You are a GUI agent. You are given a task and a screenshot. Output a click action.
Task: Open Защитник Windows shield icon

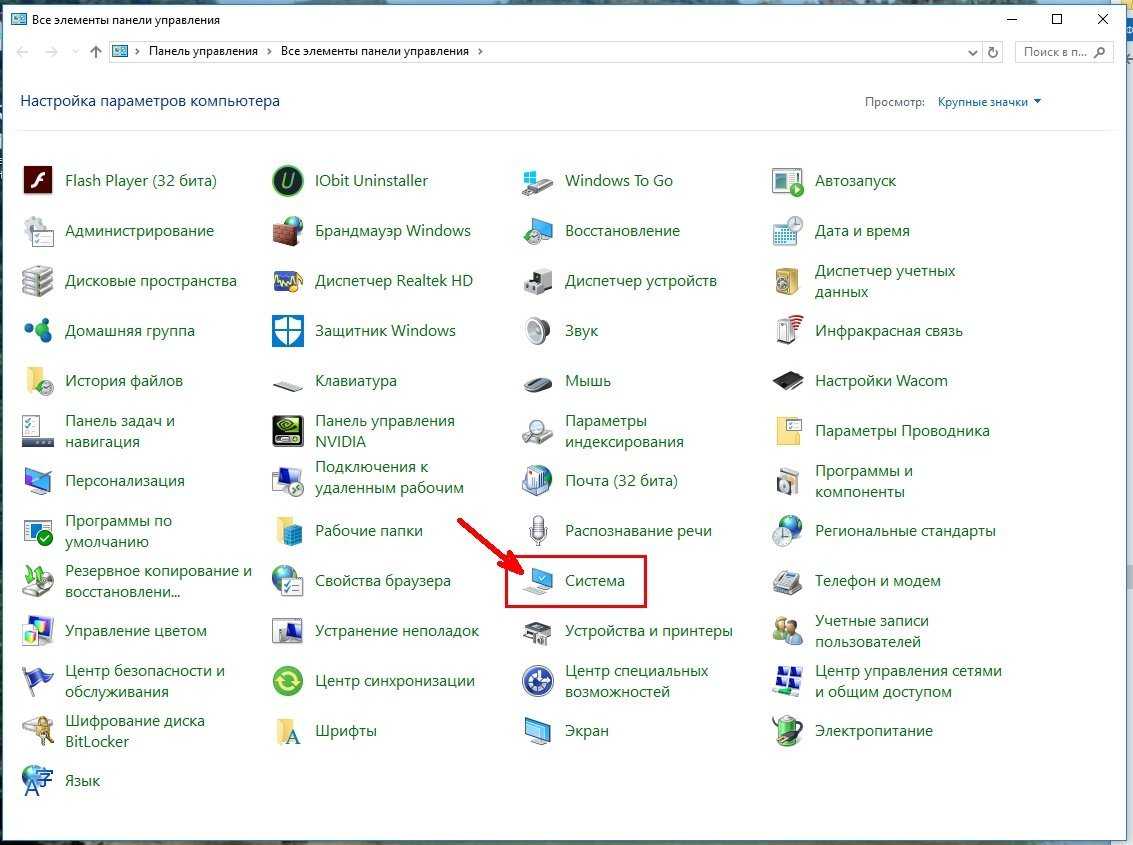288,331
